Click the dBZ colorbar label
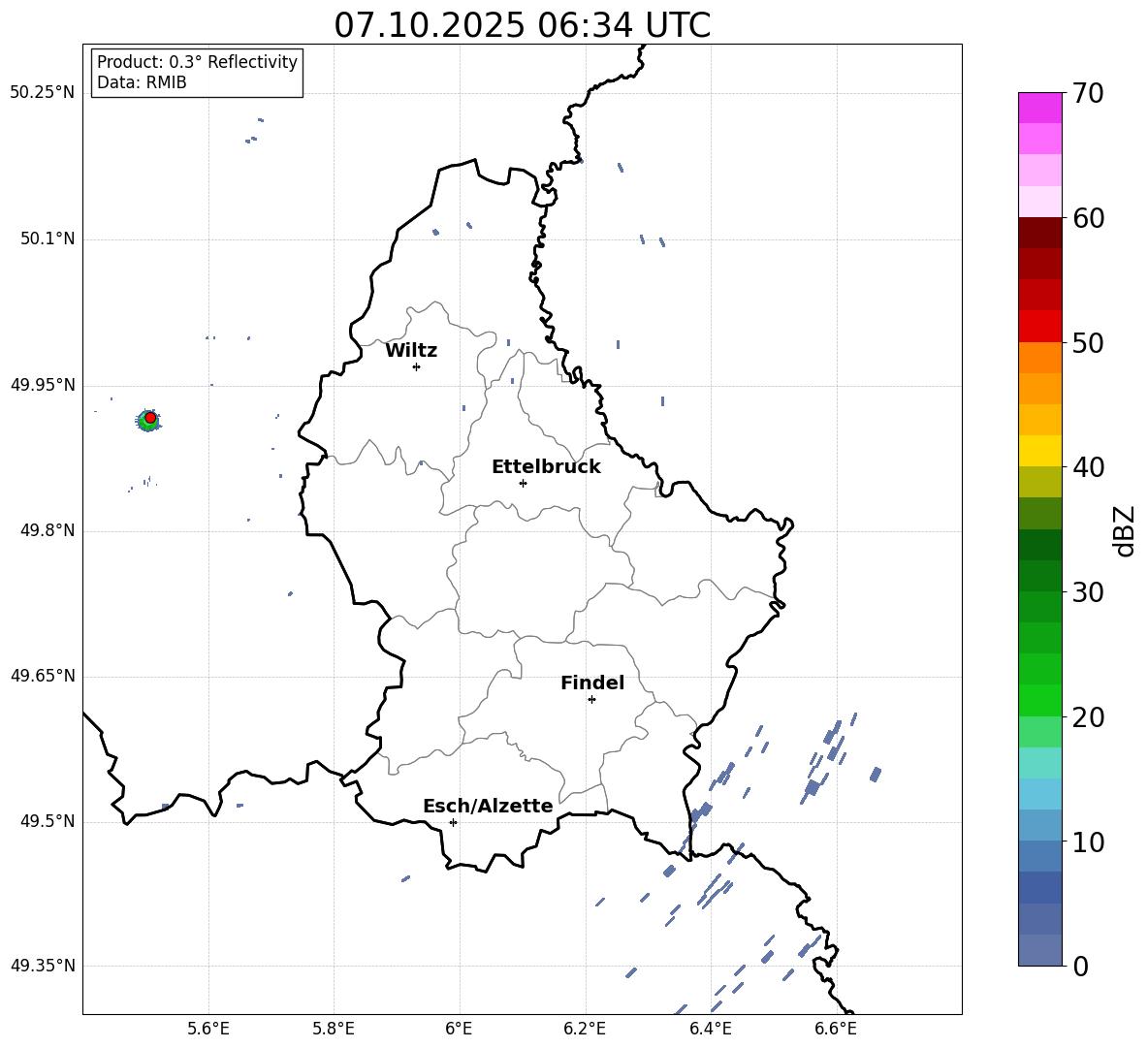Image resolution: width=1148 pixels, height=1048 pixels. click(x=1125, y=530)
